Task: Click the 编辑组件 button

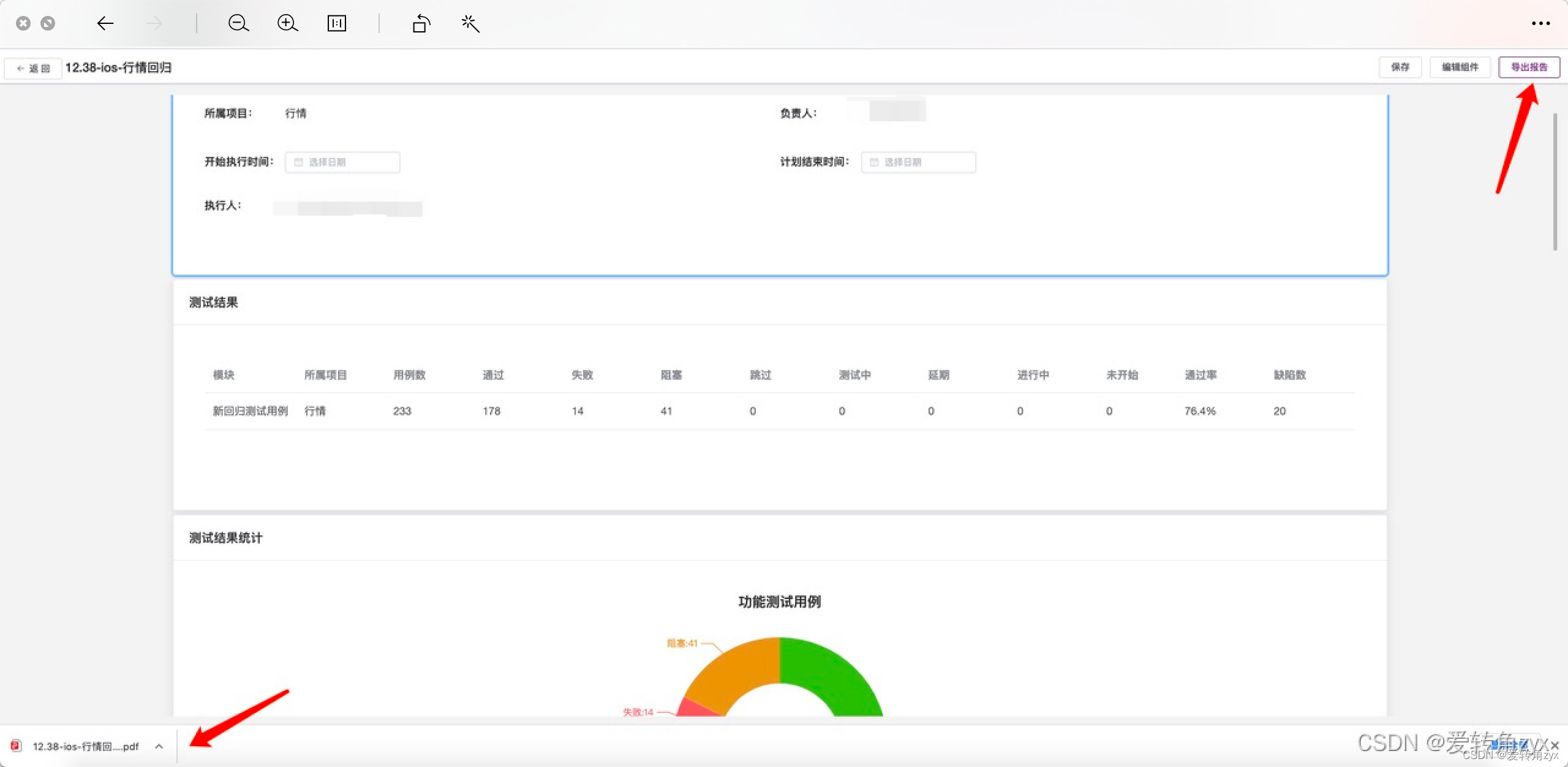Action: [1460, 67]
